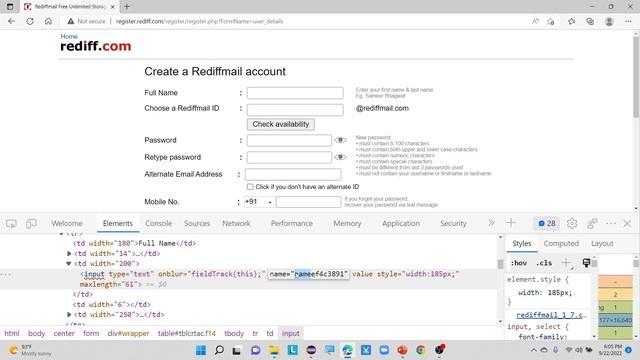This screenshot has height=360, width=640.
Task: Activate the DevTools inspect element picker
Action: point(11,223)
